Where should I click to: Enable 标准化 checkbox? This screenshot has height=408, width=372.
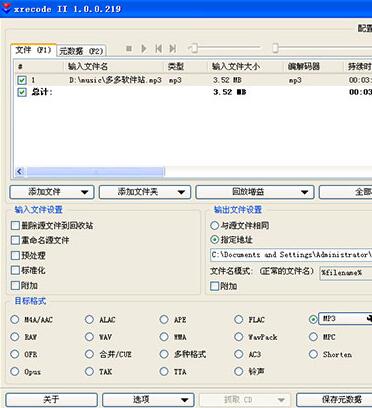click(x=15, y=270)
